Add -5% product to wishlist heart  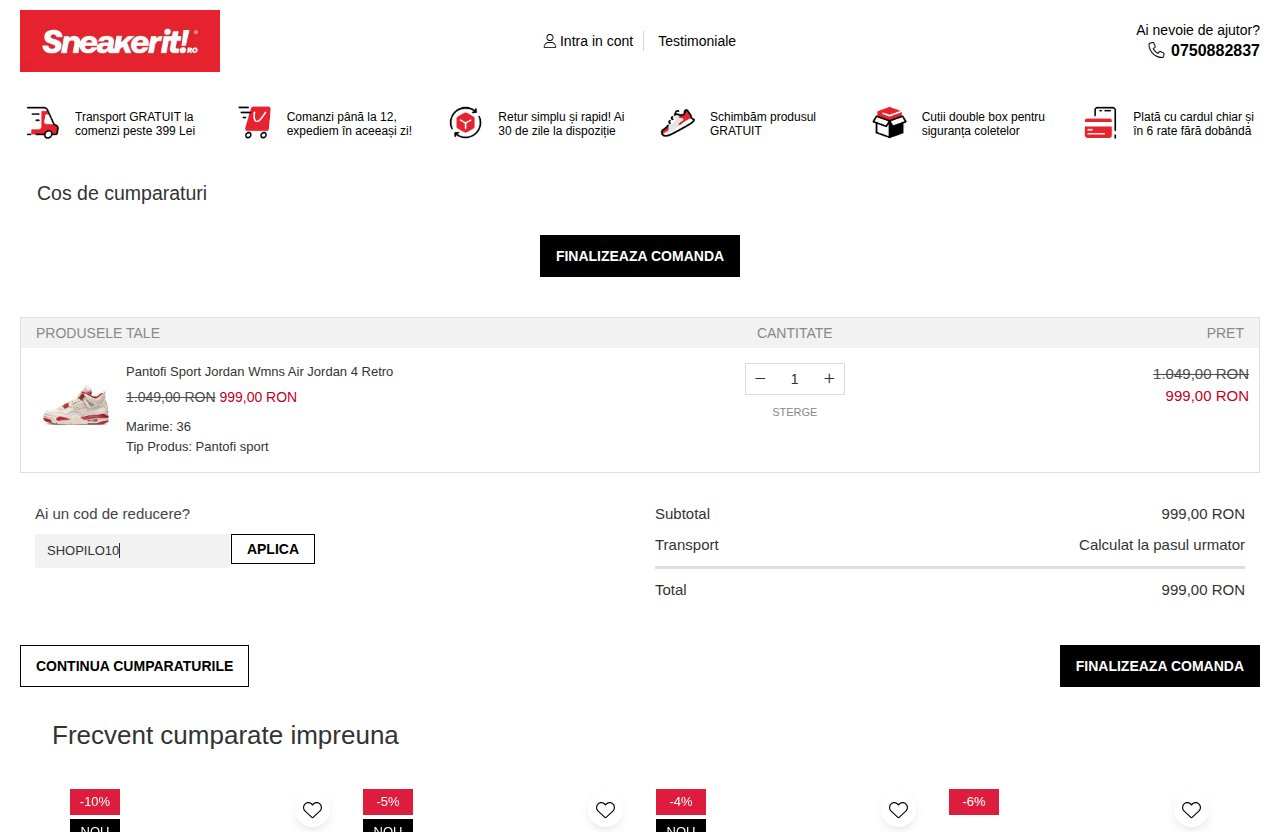[x=605, y=810]
